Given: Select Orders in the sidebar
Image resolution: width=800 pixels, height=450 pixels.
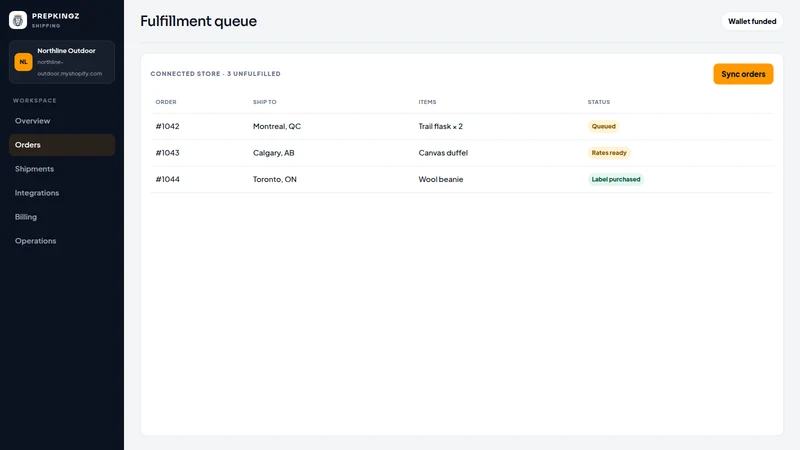Looking at the screenshot, I should (x=62, y=145).
